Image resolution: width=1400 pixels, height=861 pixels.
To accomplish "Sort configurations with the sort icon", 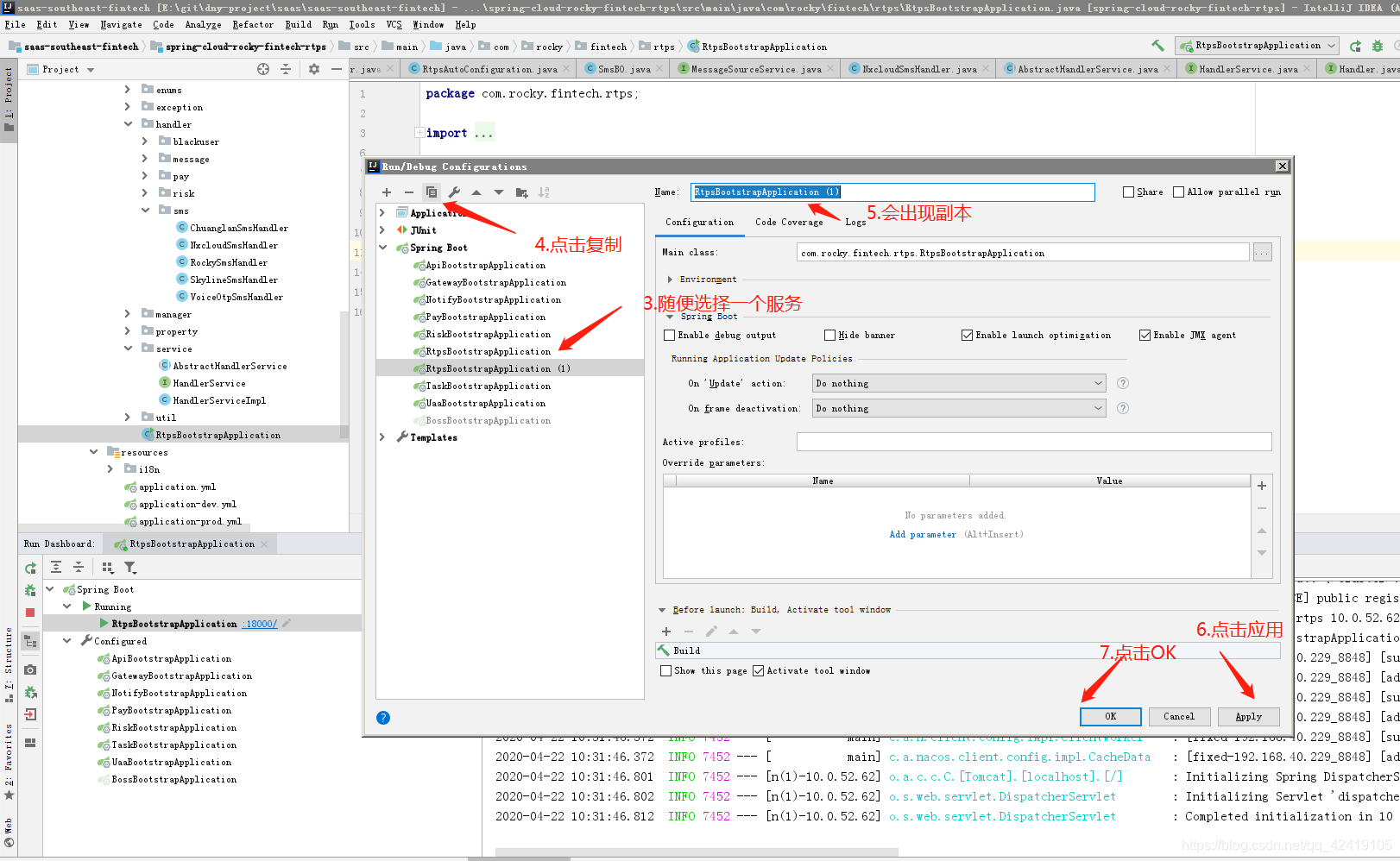I will [x=545, y=192].
